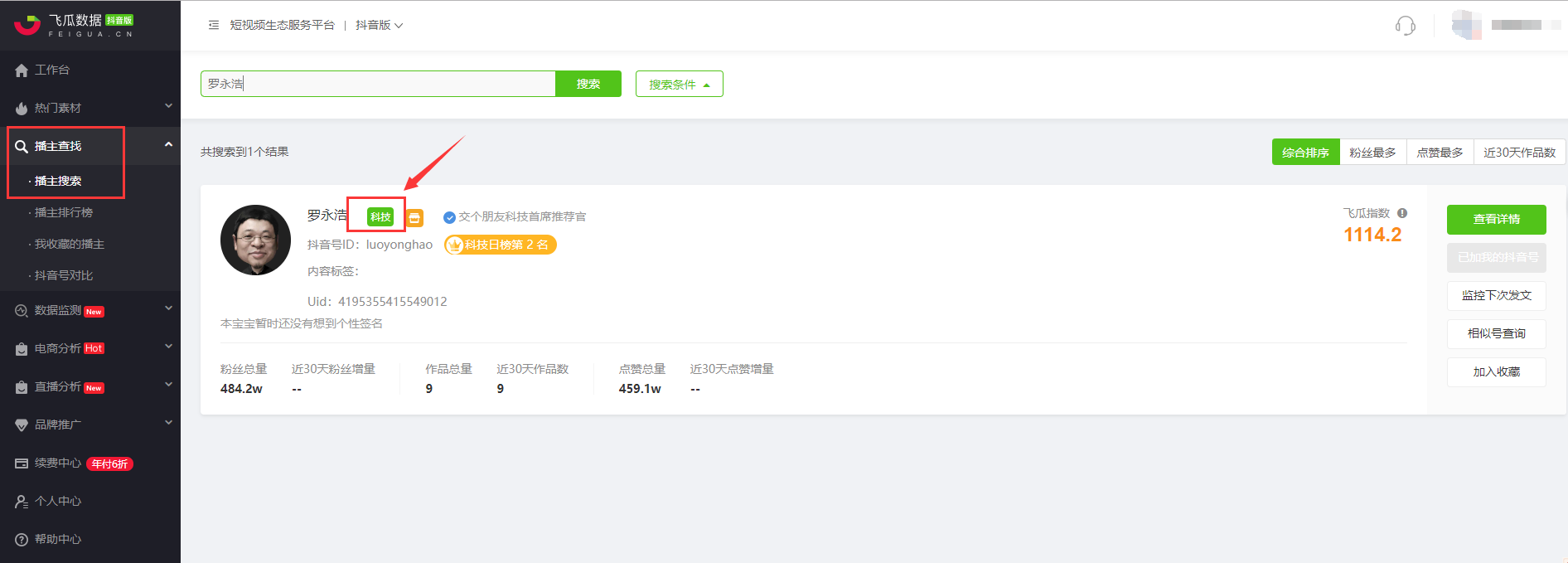Click the 年付6折 promo badge
Image resolution: width=1568 pixels, height=563 pixels.
point(109,464)
